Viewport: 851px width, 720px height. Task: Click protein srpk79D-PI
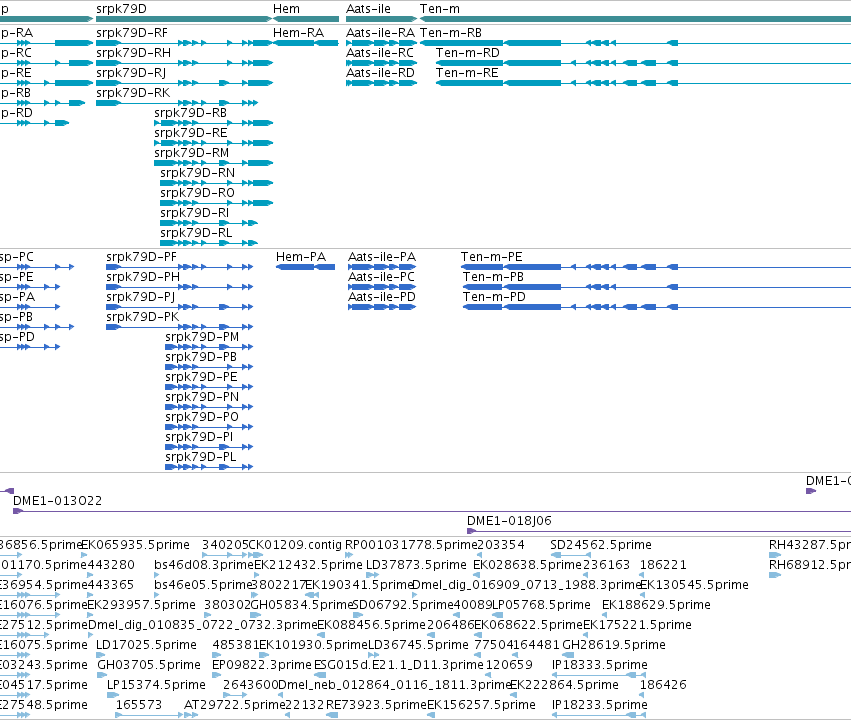pos(199,438)
